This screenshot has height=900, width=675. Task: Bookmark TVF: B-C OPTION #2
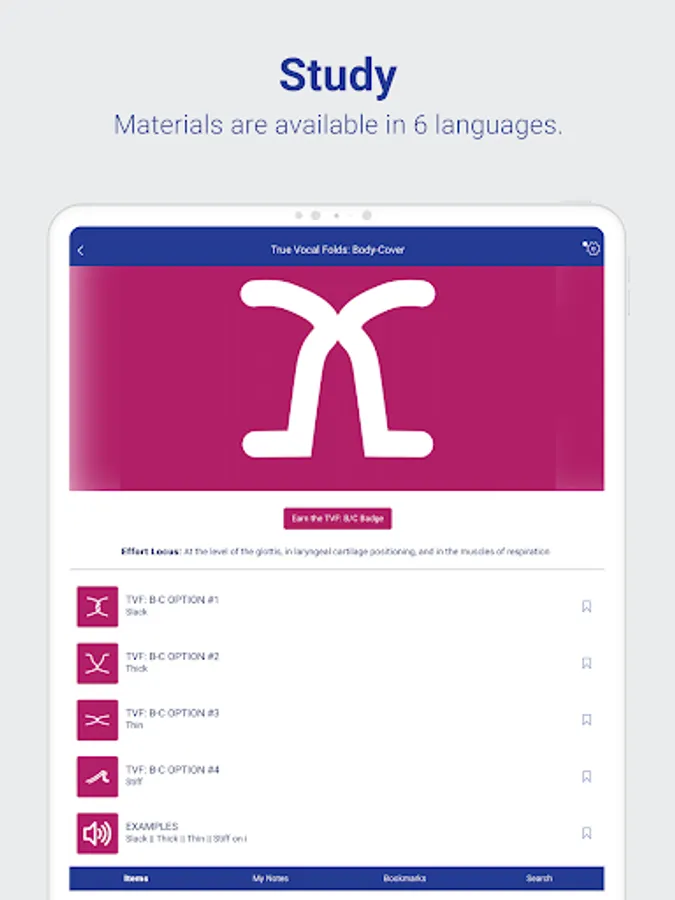coord(585,662)
